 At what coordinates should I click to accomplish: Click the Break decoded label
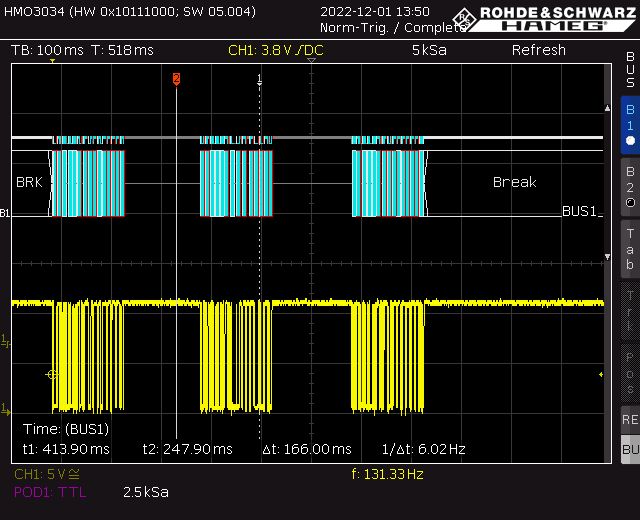tap(514, 182)
